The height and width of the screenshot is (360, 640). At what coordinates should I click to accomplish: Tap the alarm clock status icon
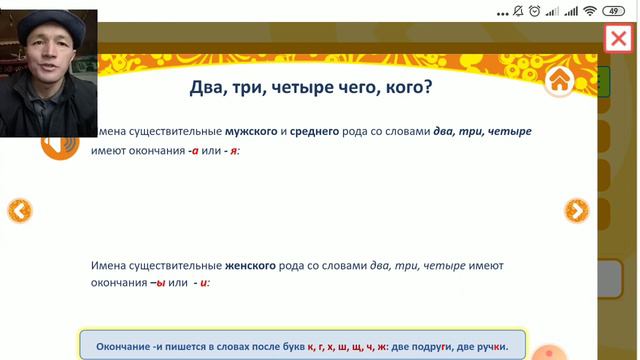click(x=534, y=11)
